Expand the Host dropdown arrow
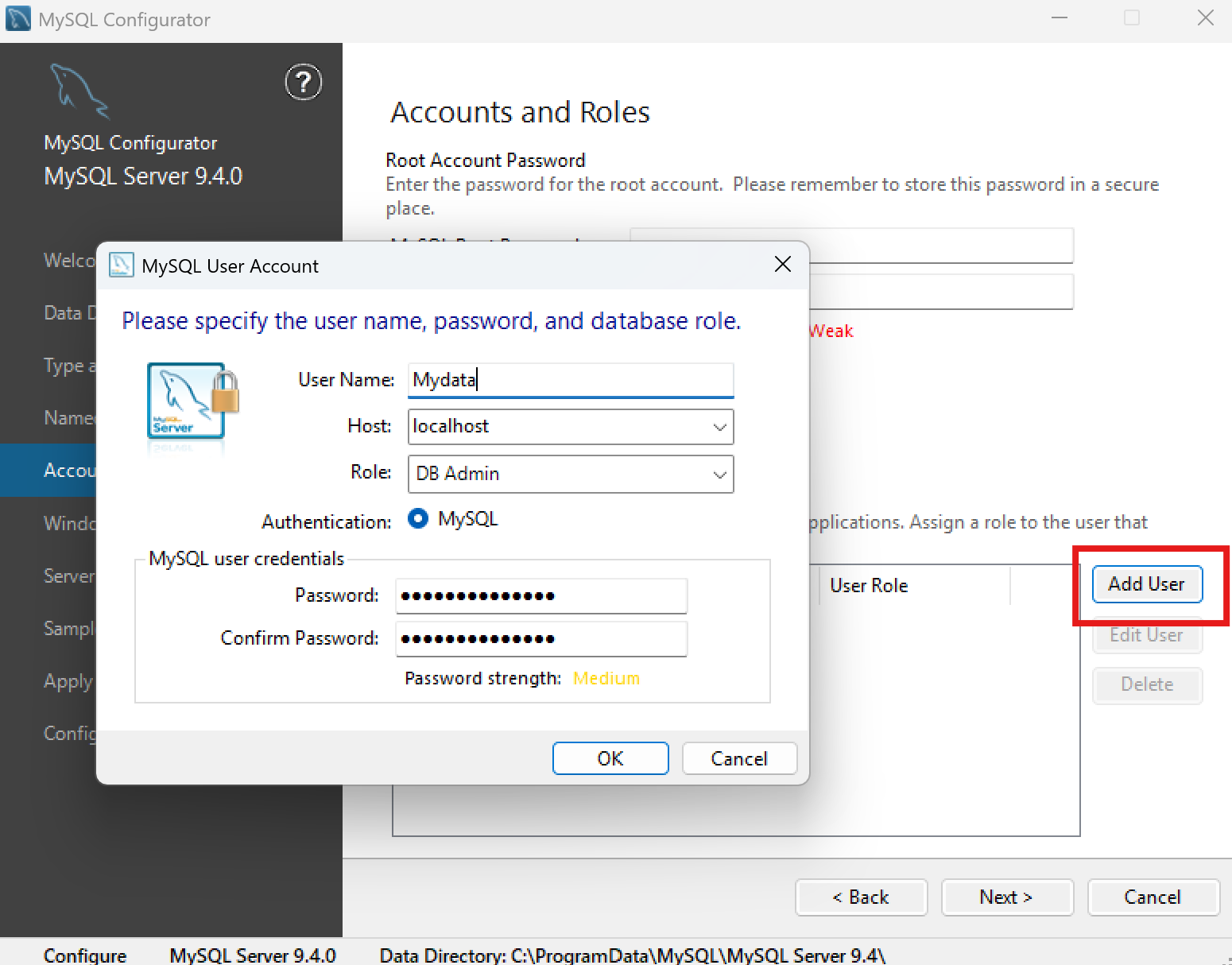 pyautogui.click(x=720, y=427)
